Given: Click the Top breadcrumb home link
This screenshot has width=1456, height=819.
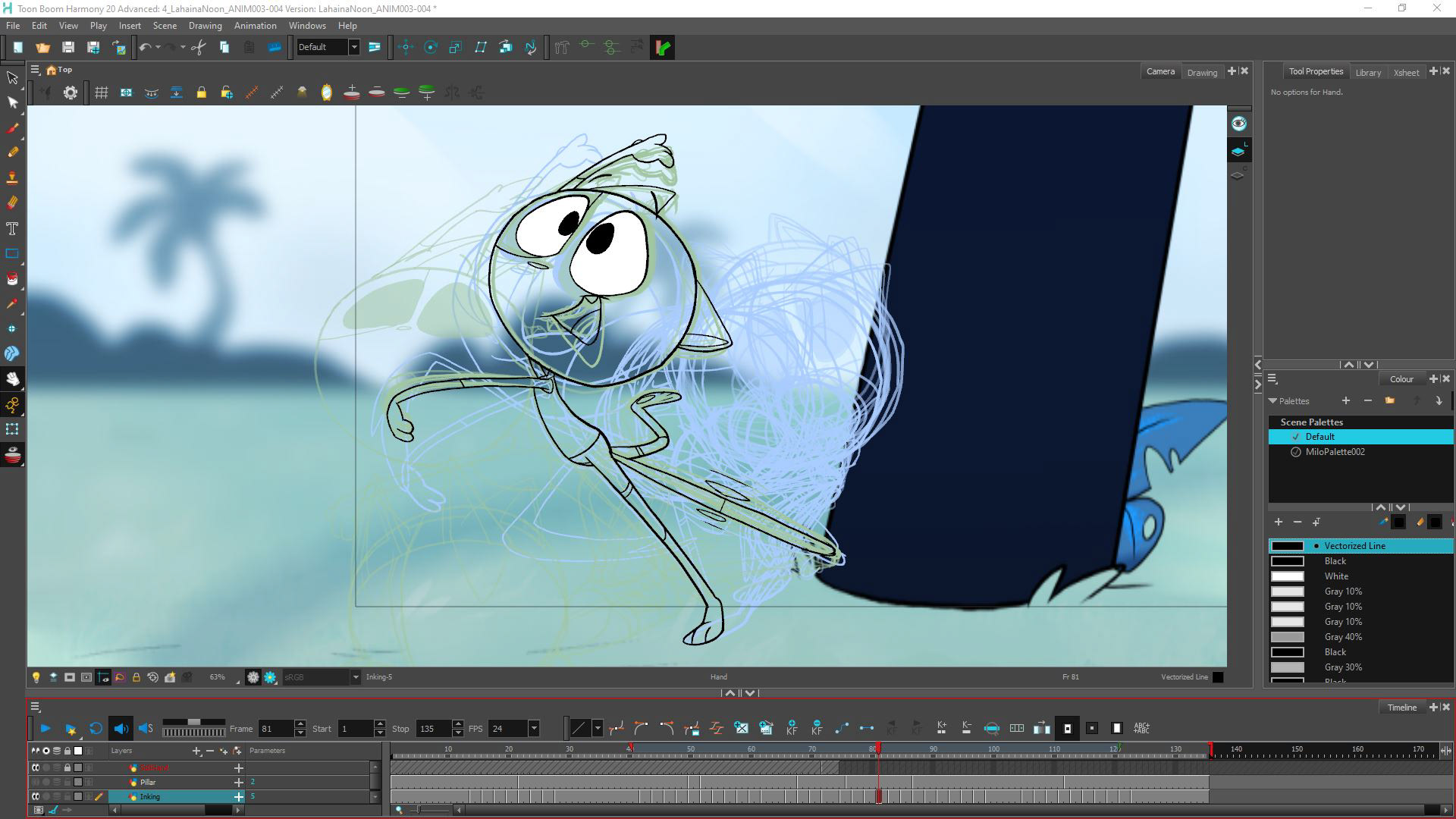Looking at the screenshot, I should point(59,70).
